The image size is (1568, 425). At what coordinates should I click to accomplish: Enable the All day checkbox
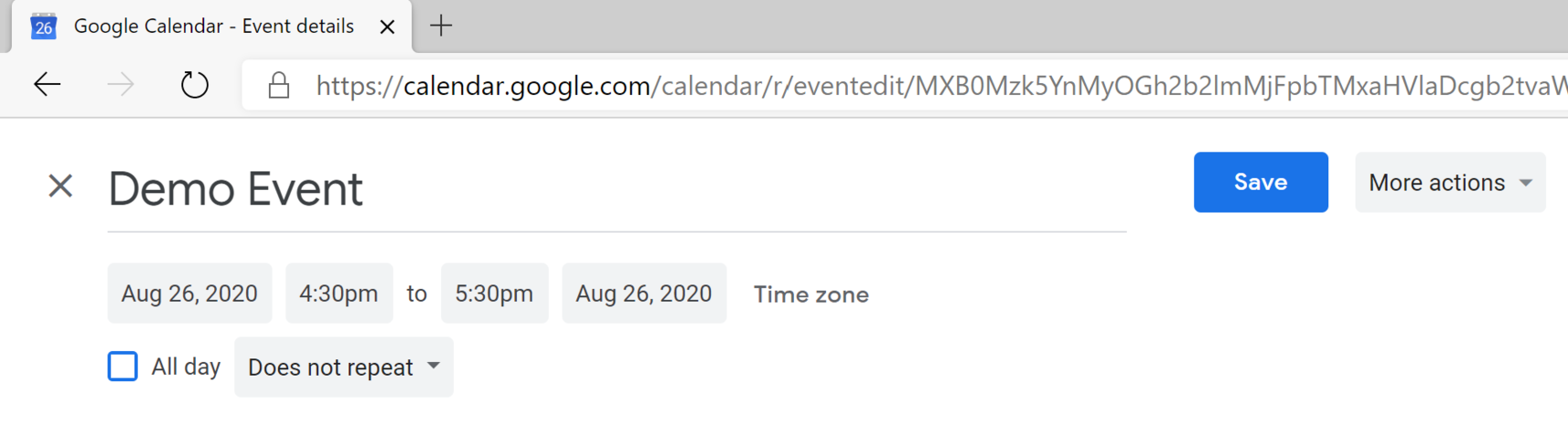pyautogui.click(x=123, y=367)
